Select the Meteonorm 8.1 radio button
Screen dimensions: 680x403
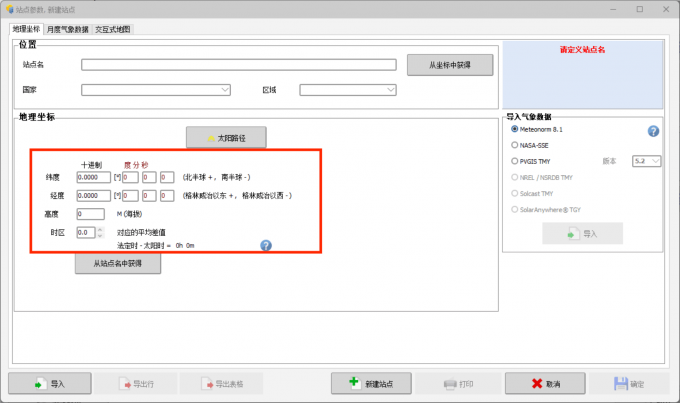[x=514, y=129]
